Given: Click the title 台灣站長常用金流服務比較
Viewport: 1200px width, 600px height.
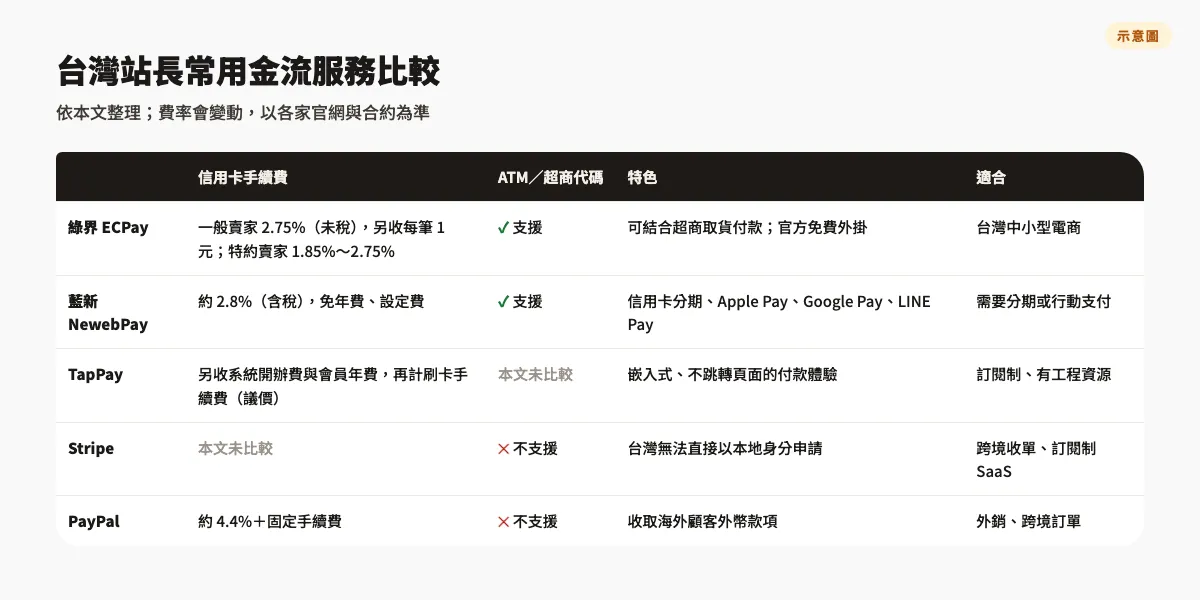Looking at the screenshot, I should pyautogui.click(x=248, y=72).
